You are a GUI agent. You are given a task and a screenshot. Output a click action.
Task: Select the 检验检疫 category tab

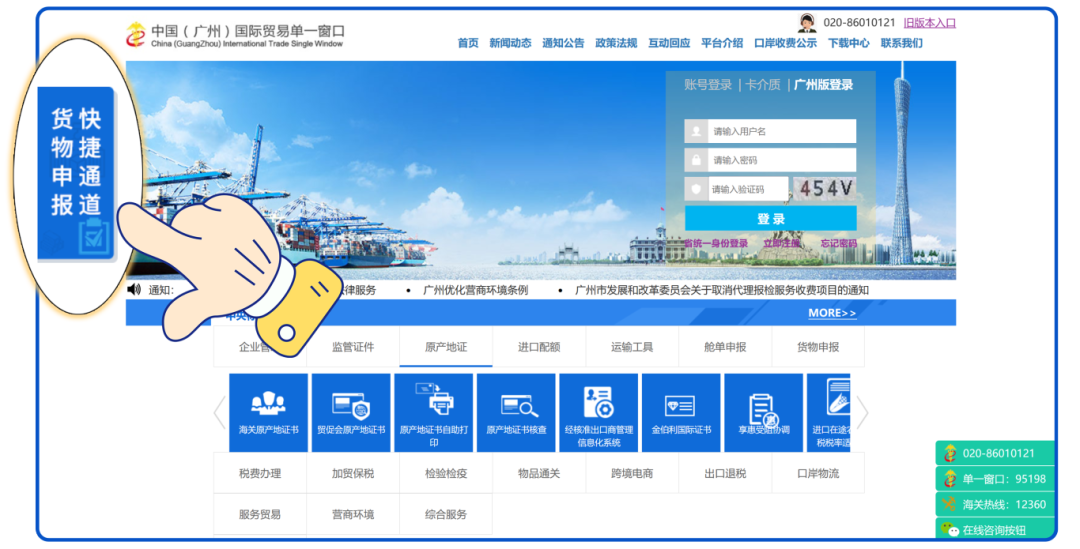point(446,473)
